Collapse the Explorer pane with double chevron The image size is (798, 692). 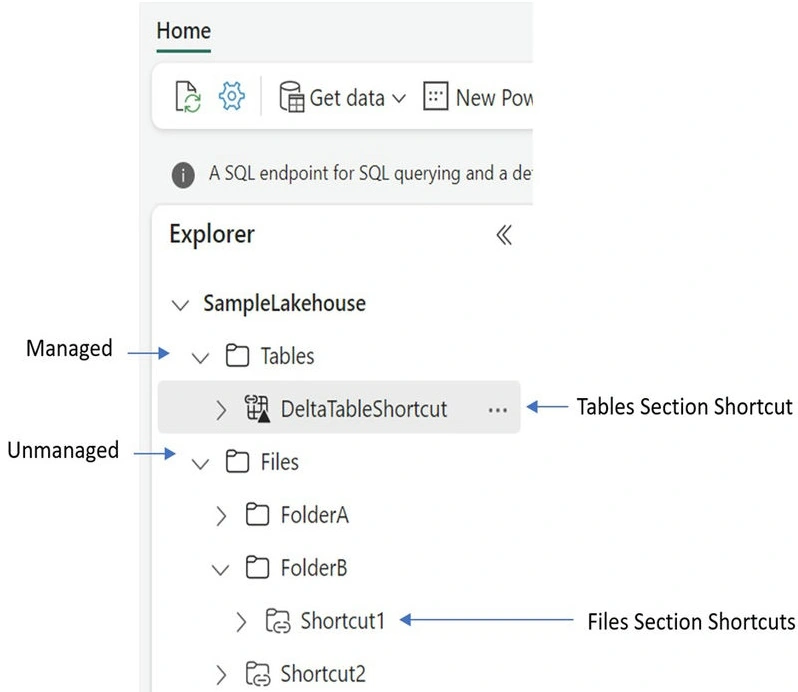[504, 235]
